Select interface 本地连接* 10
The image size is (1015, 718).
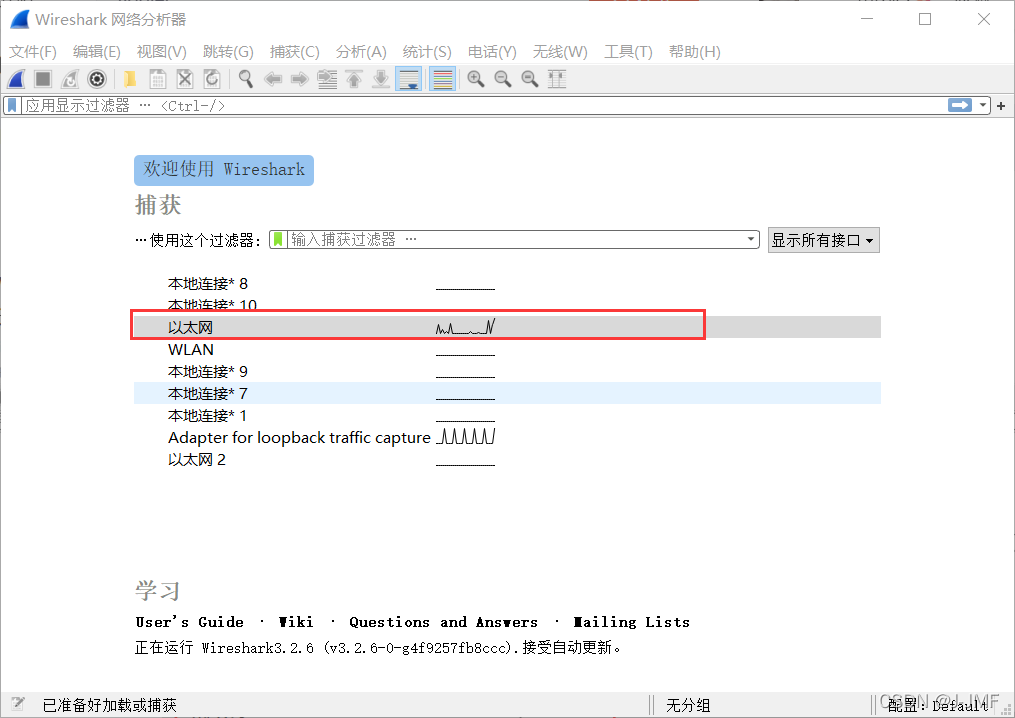coord(508,304)
